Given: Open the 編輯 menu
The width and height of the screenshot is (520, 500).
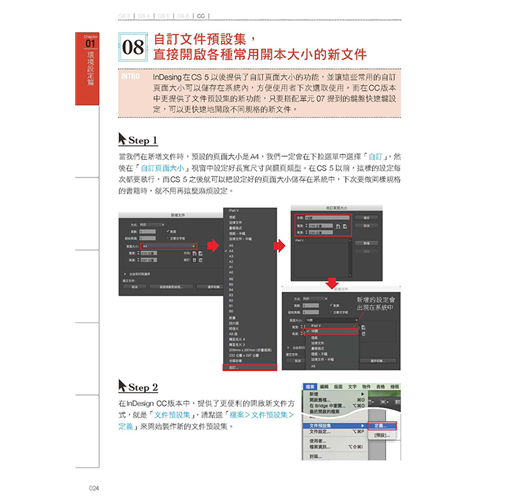Looking at the screenshot, I should [x=324, y=386].
